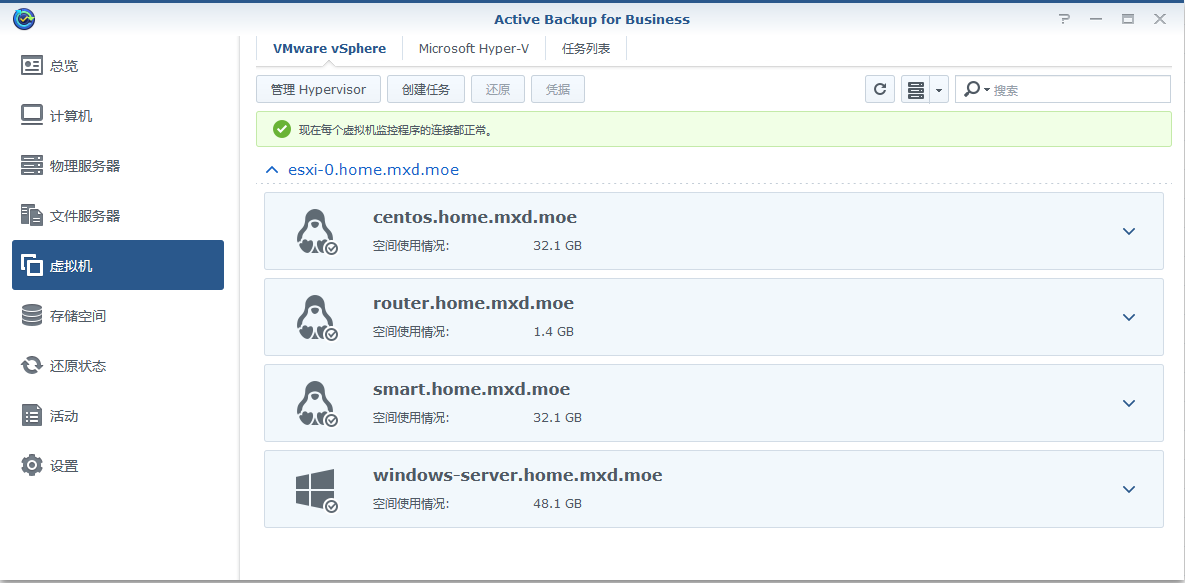Click the 文件服务器 file server icon
This screenshot has width=1185, height=583.
(x=31, y=216)
